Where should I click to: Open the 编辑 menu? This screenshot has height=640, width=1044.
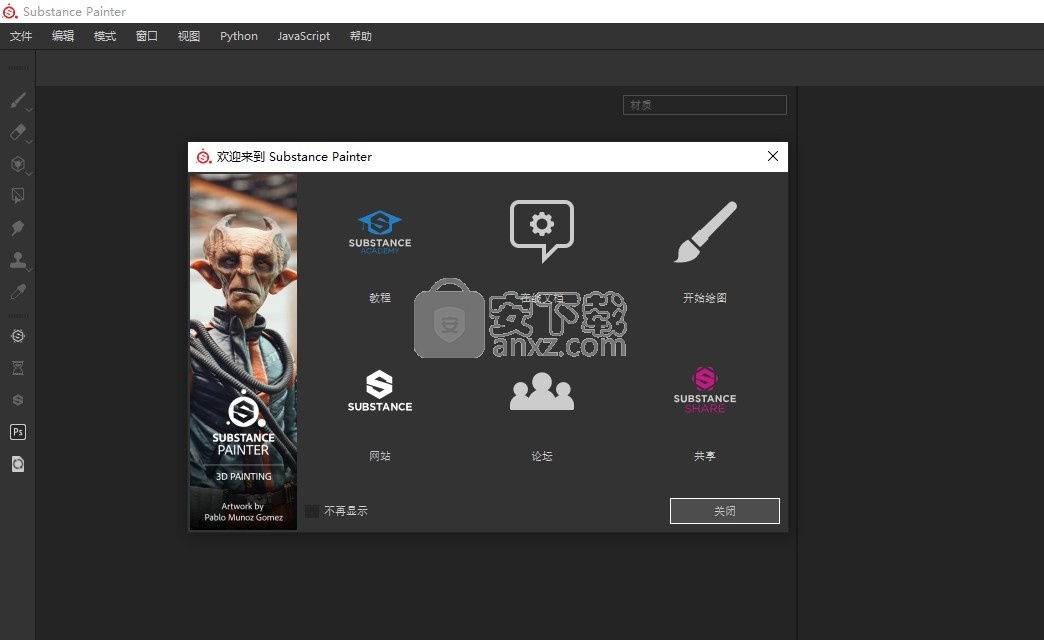63,36
